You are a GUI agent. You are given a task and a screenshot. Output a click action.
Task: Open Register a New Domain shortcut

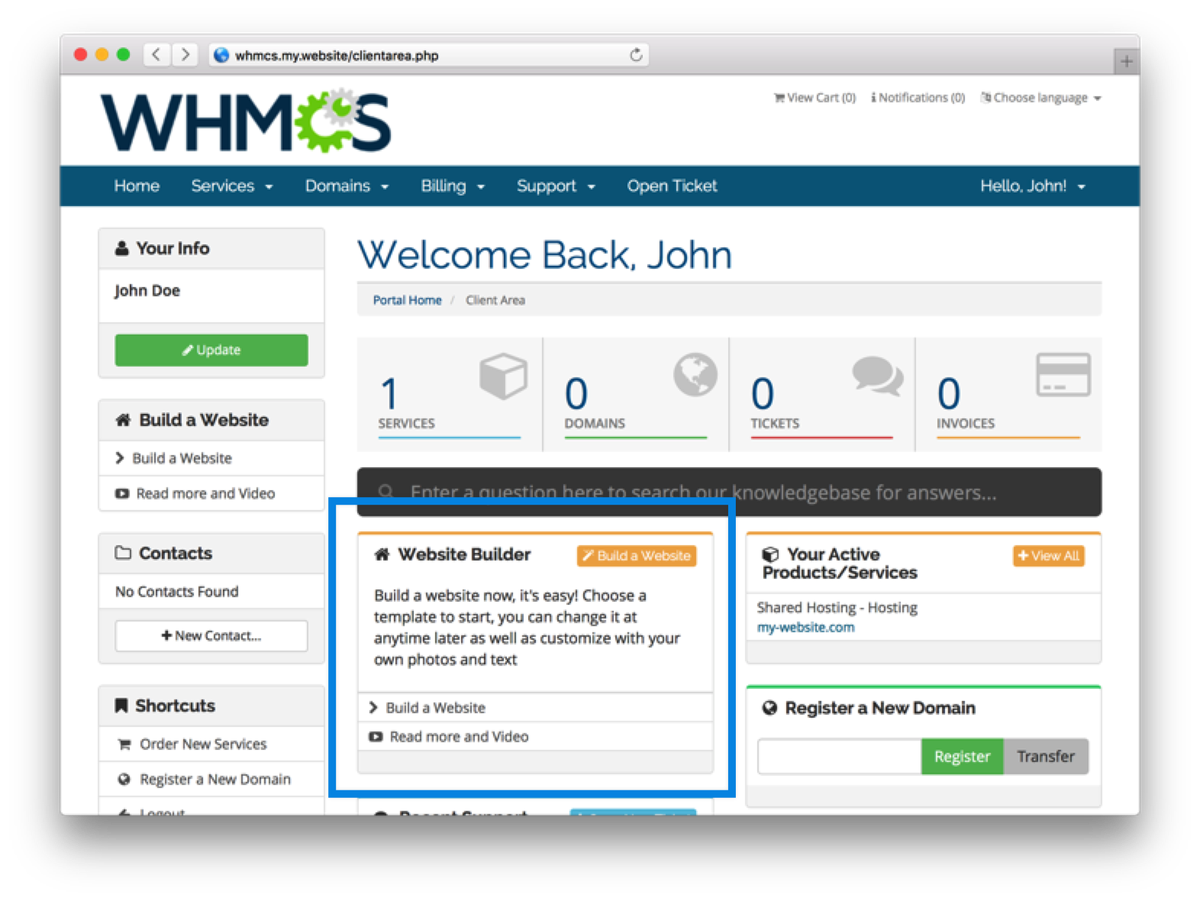[x=215, y=780]
